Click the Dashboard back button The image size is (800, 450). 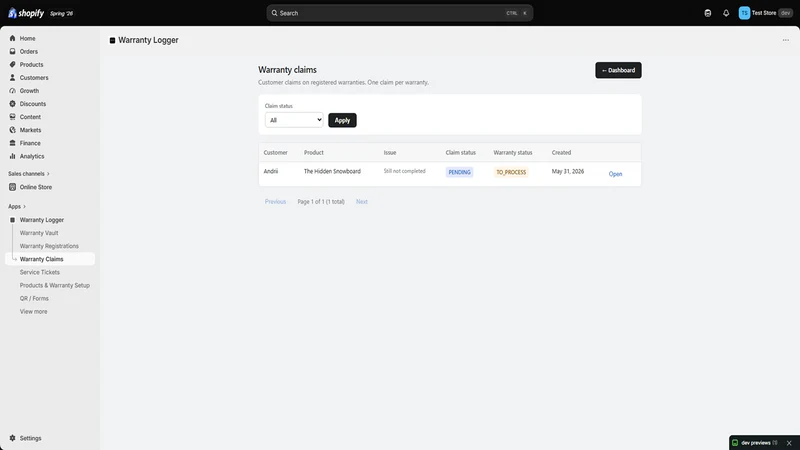[618, 70]
